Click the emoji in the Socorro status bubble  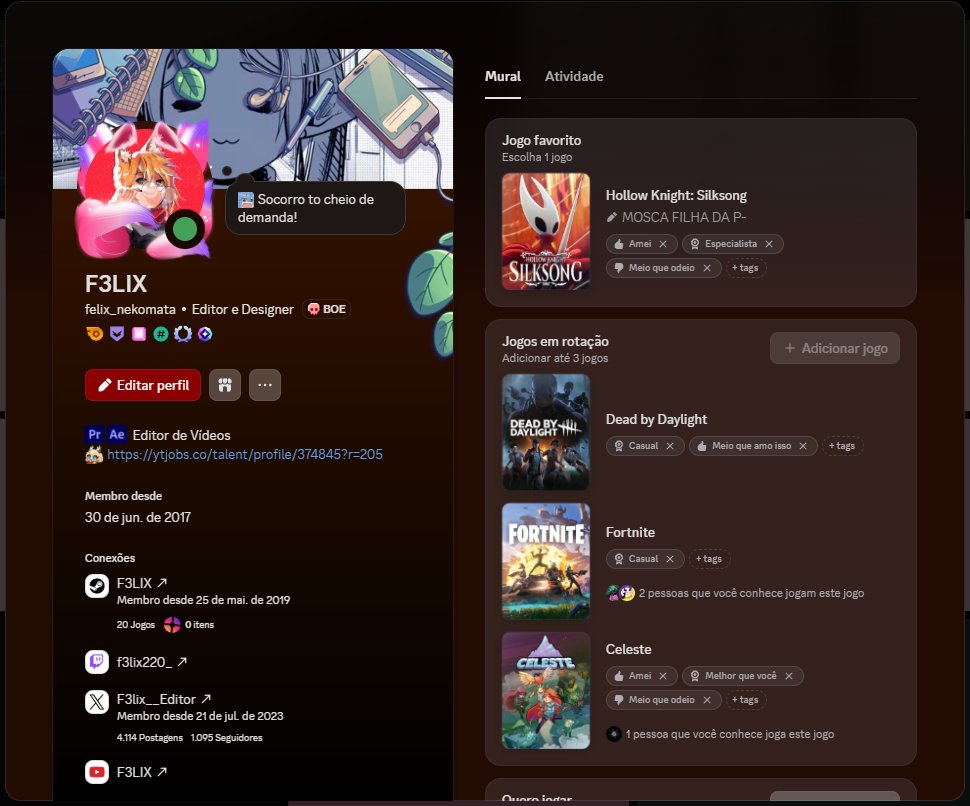pos(246,199)
